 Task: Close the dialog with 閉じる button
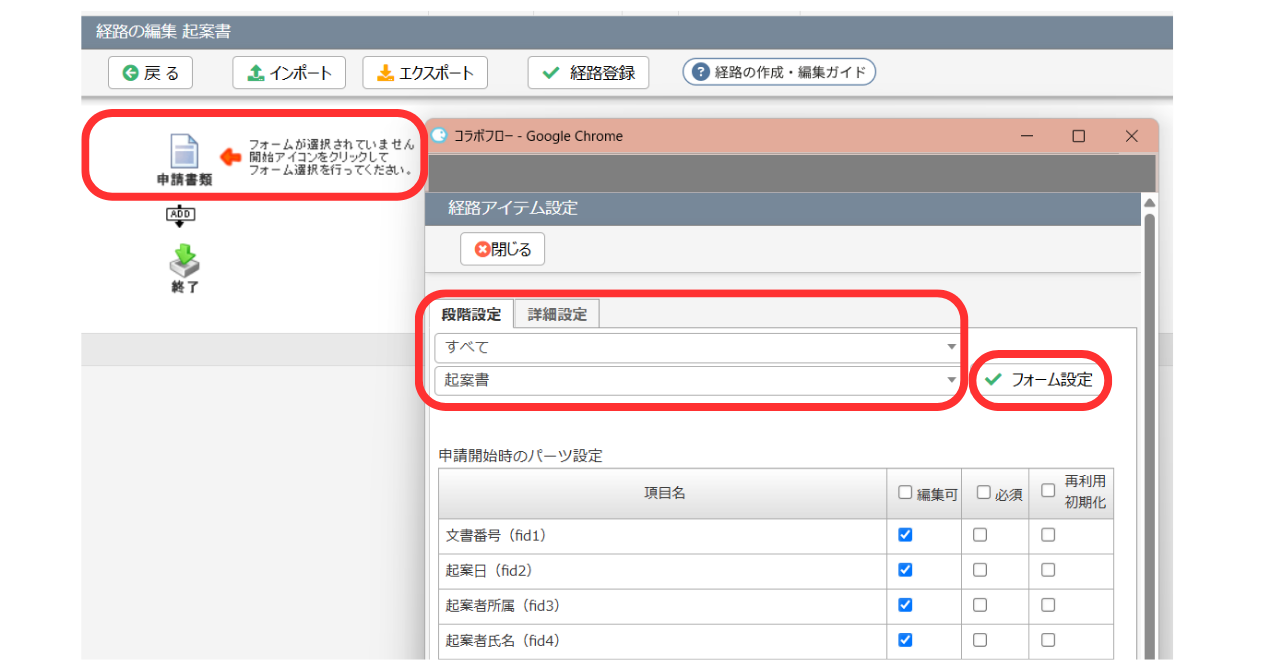tap(502, 249)
